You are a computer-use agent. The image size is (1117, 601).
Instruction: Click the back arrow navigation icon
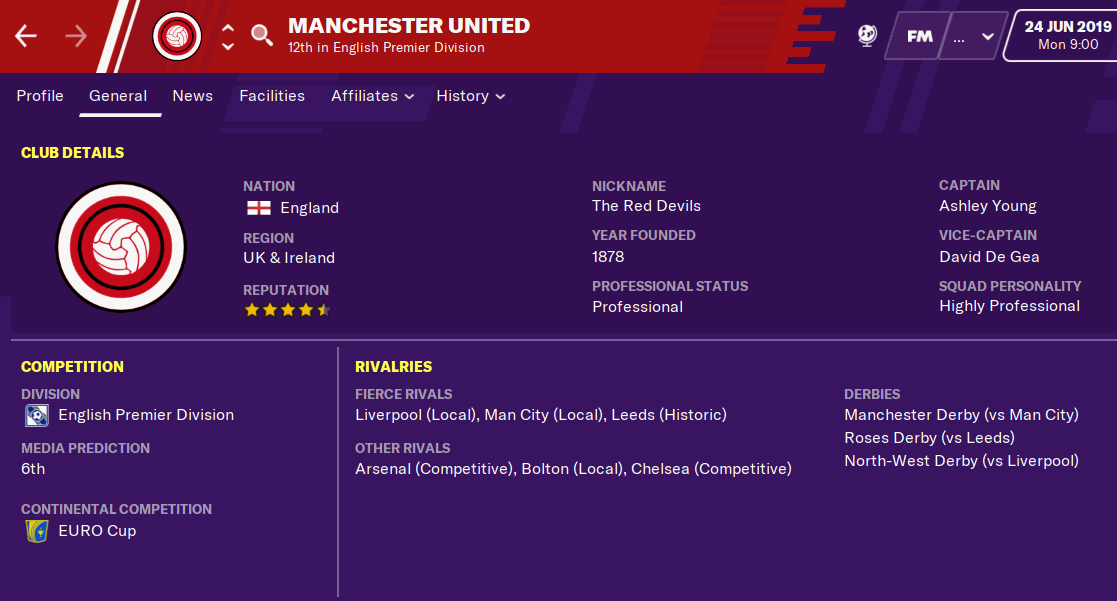[x=26, y=36]
